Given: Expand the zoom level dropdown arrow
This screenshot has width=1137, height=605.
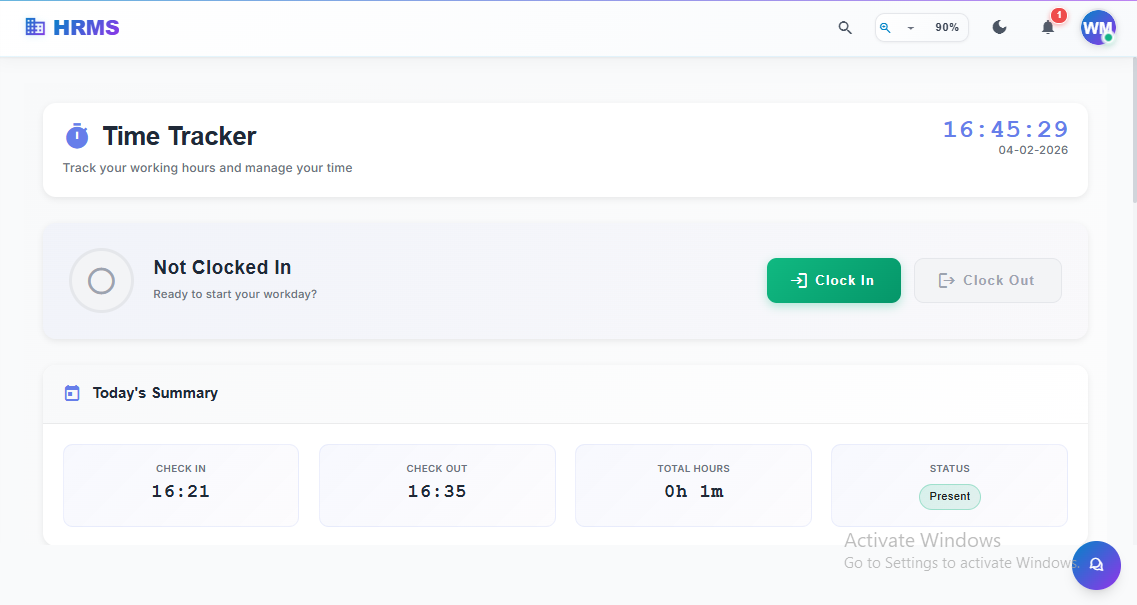Looking at the screenshot, I should (911, 28).
